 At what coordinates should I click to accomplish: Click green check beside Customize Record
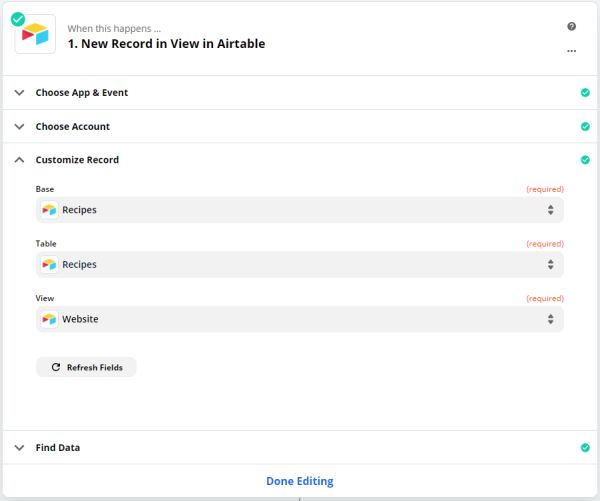tap(585, 160)
